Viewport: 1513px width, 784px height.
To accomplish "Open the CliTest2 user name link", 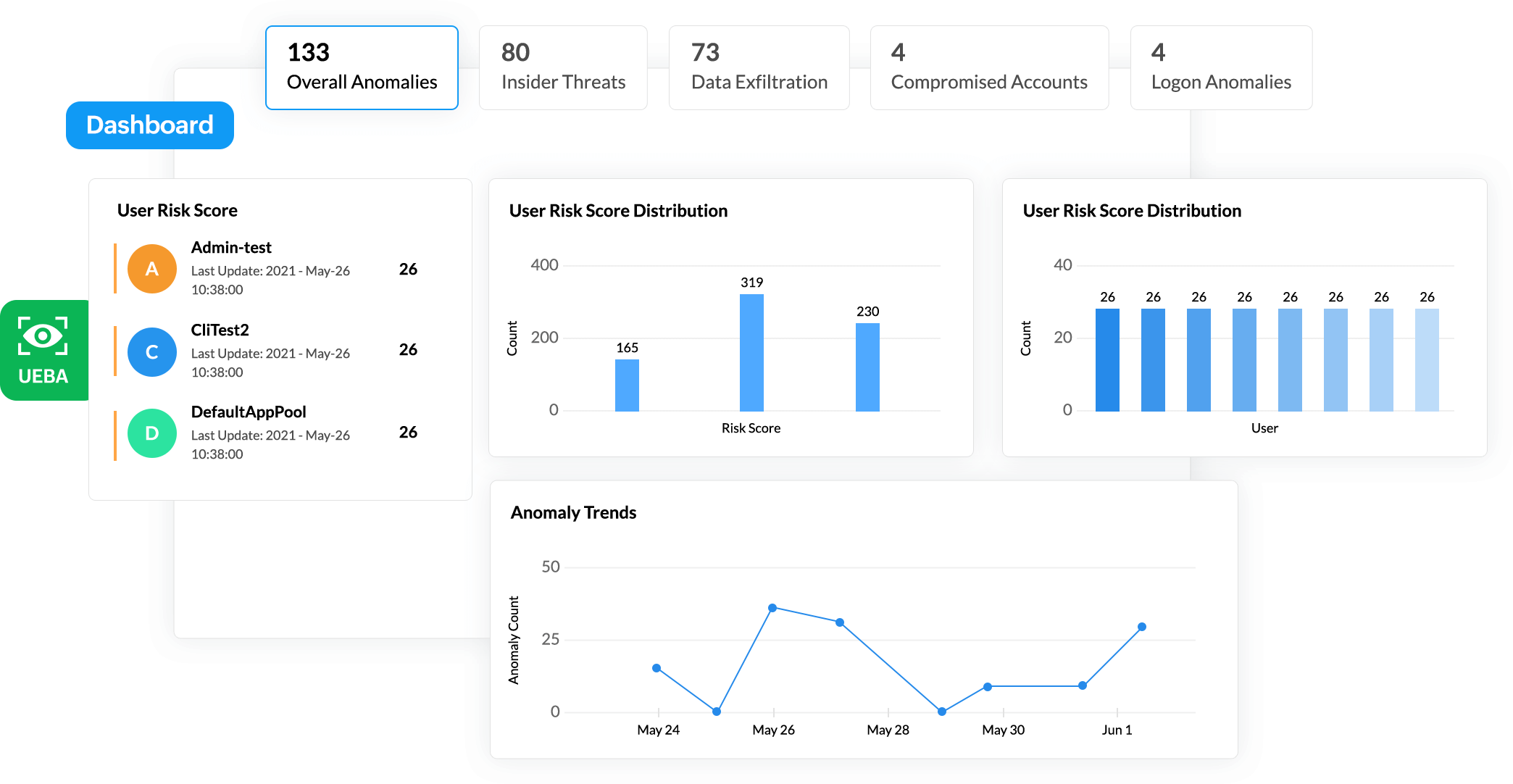I will [x=220, y=330].
